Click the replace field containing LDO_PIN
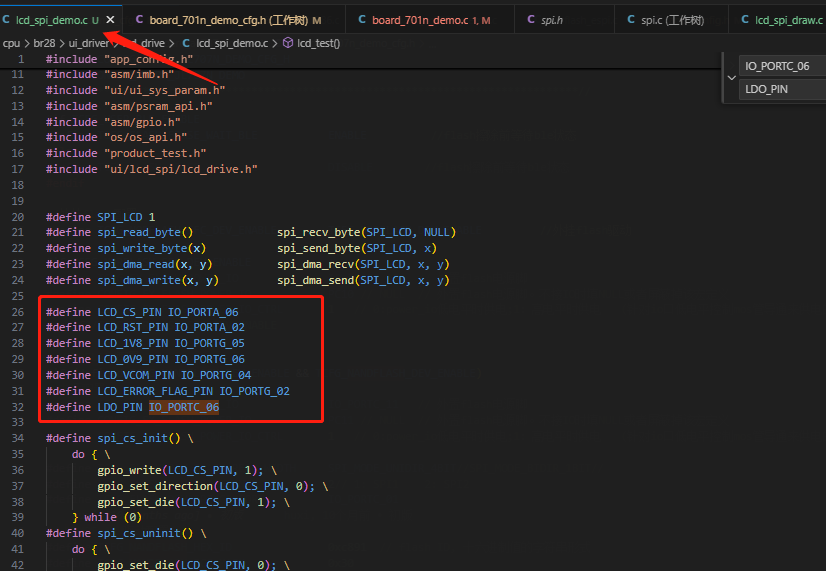The image size is (826, 571). 782,89
